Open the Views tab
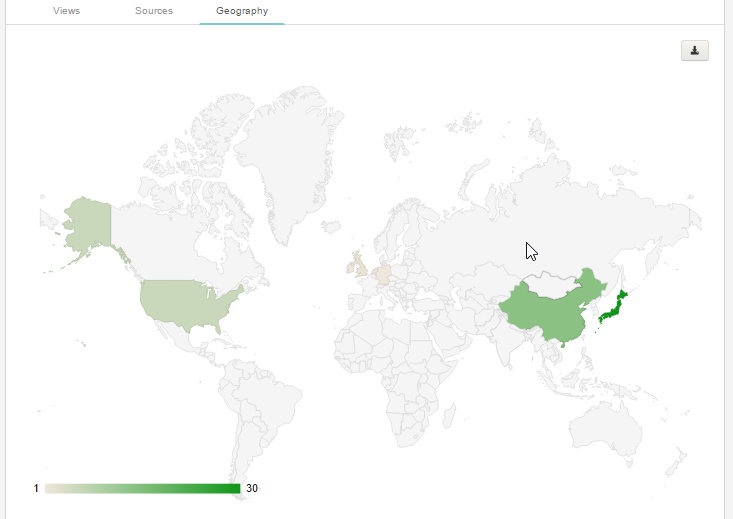Viewport: 733px width, 519px height. 66,11
